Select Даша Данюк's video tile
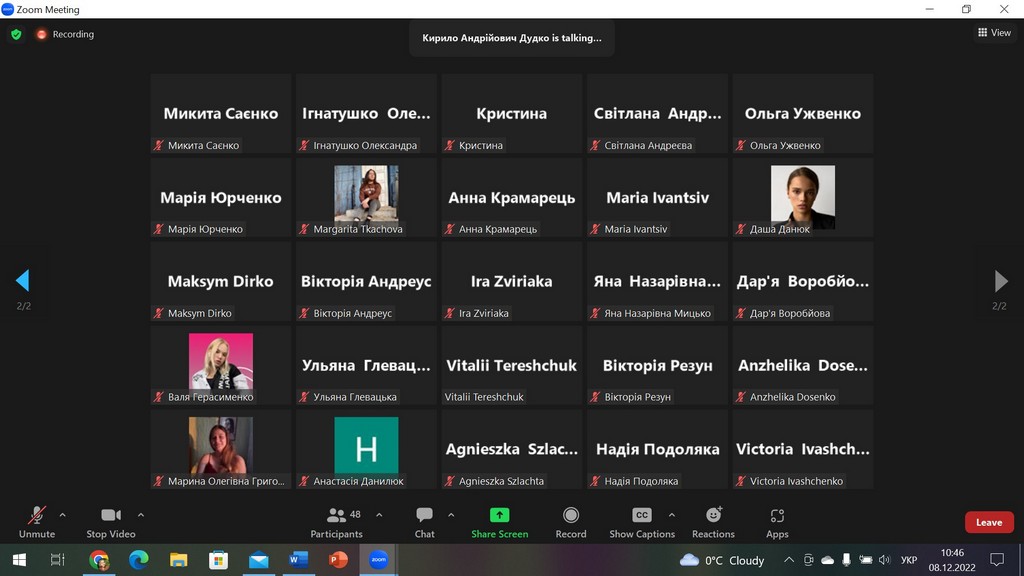This screenshot has width=1024, height=576. [x=802, y=197]
